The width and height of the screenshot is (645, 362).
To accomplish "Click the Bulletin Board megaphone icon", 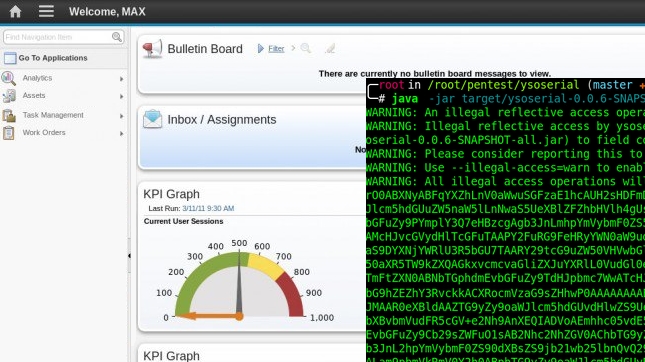I will pos(152,49).
